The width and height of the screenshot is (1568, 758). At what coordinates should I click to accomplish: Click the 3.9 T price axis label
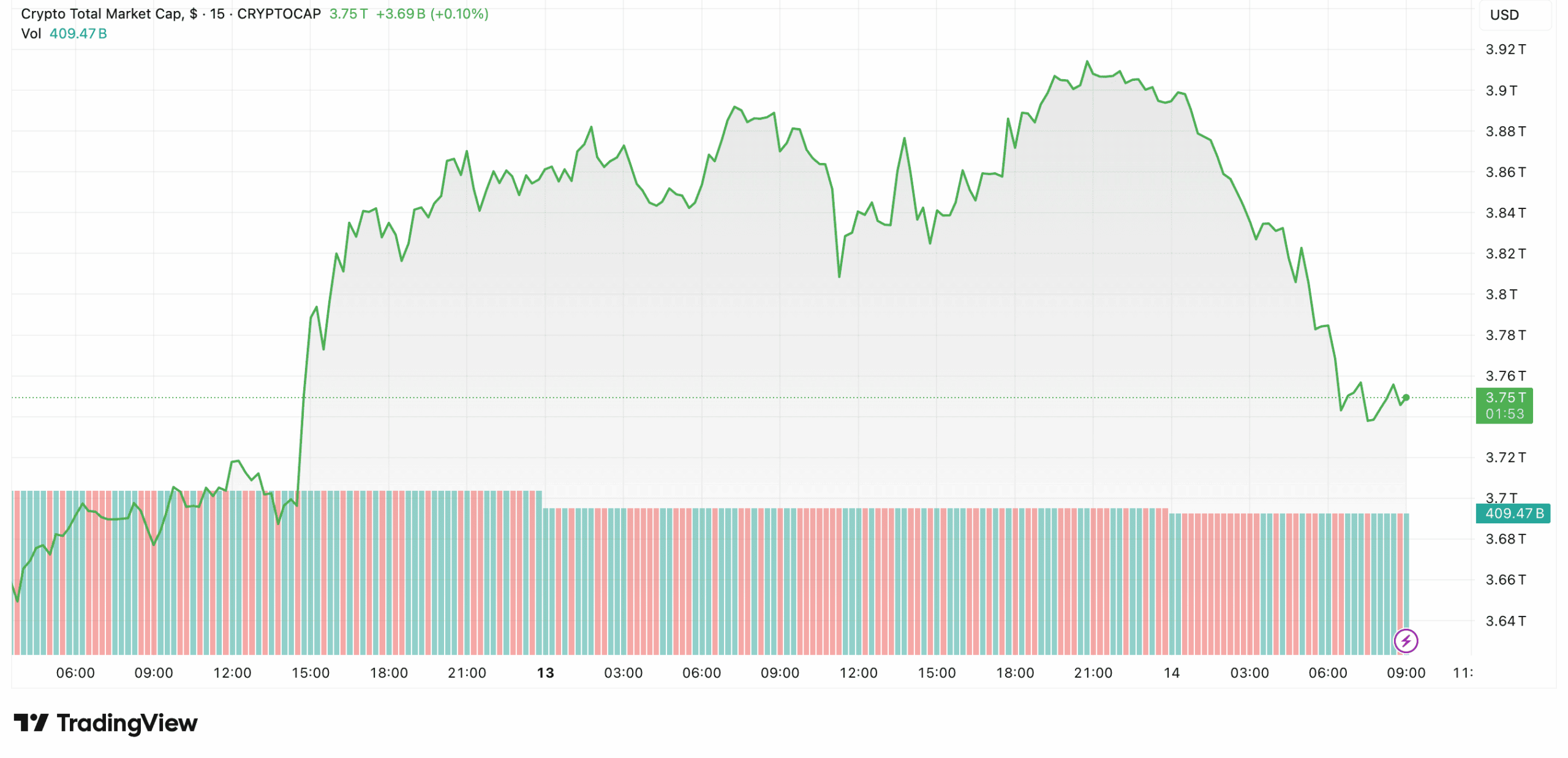tap(1501, 91)
